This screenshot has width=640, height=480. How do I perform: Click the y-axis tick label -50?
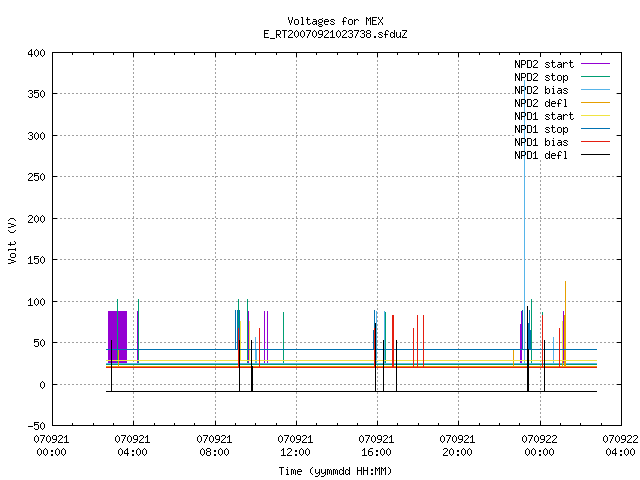[x=36, y=426]
